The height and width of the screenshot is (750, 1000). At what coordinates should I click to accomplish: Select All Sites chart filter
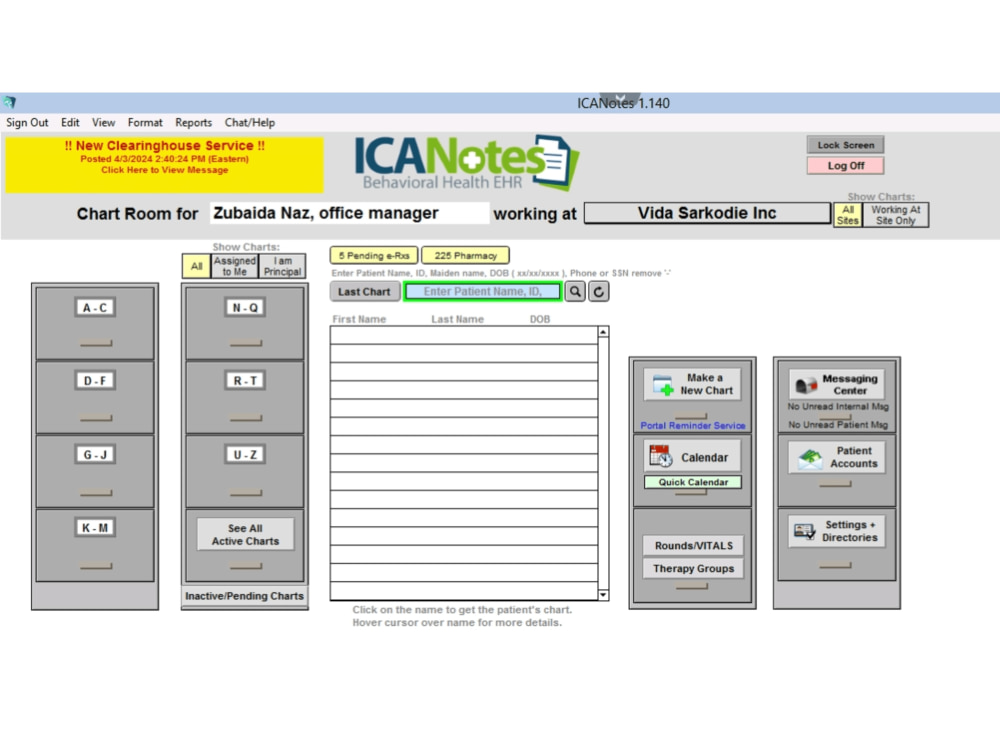click(848, 215)
